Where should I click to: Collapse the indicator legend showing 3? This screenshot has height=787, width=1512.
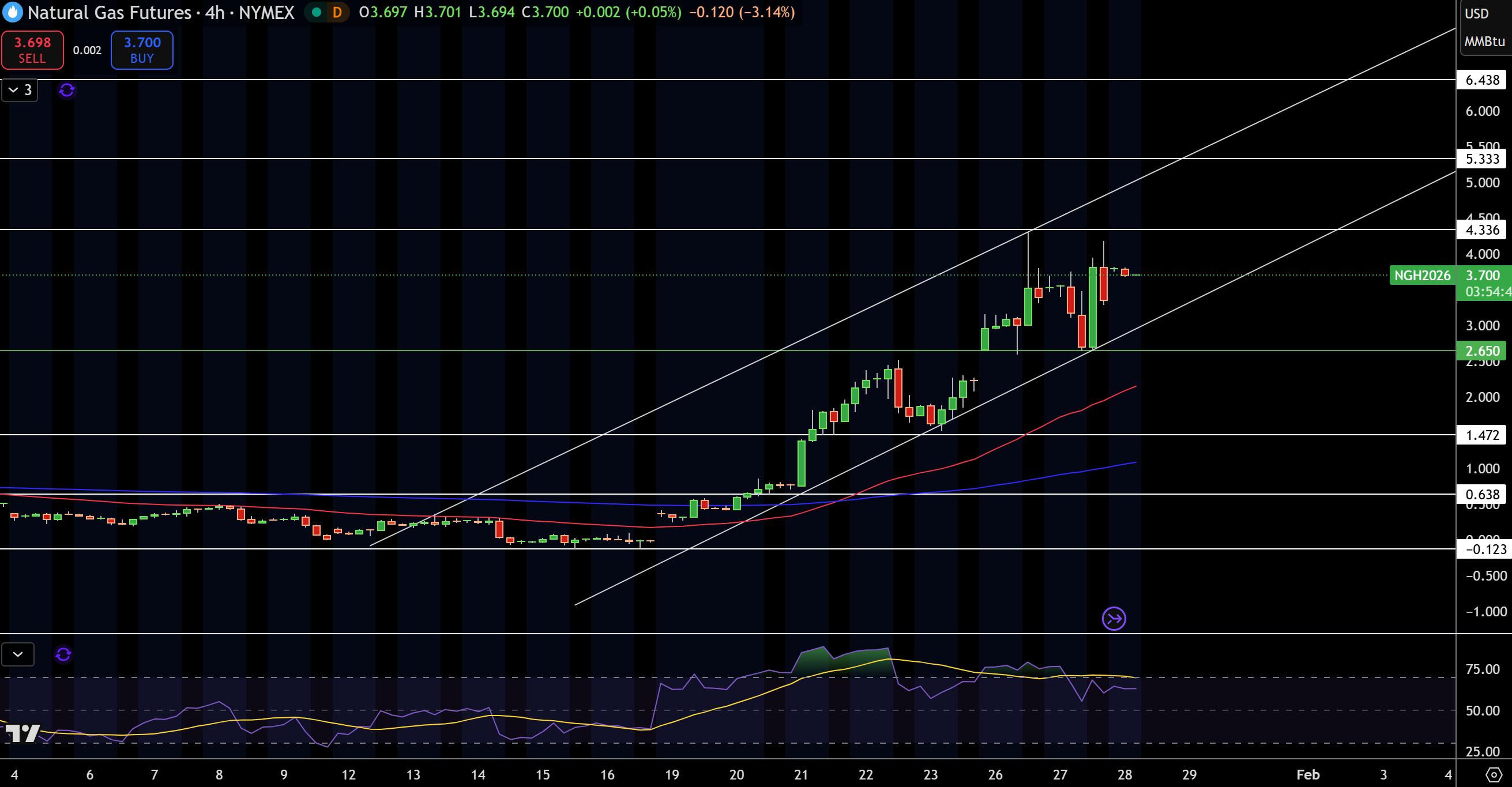20,90
